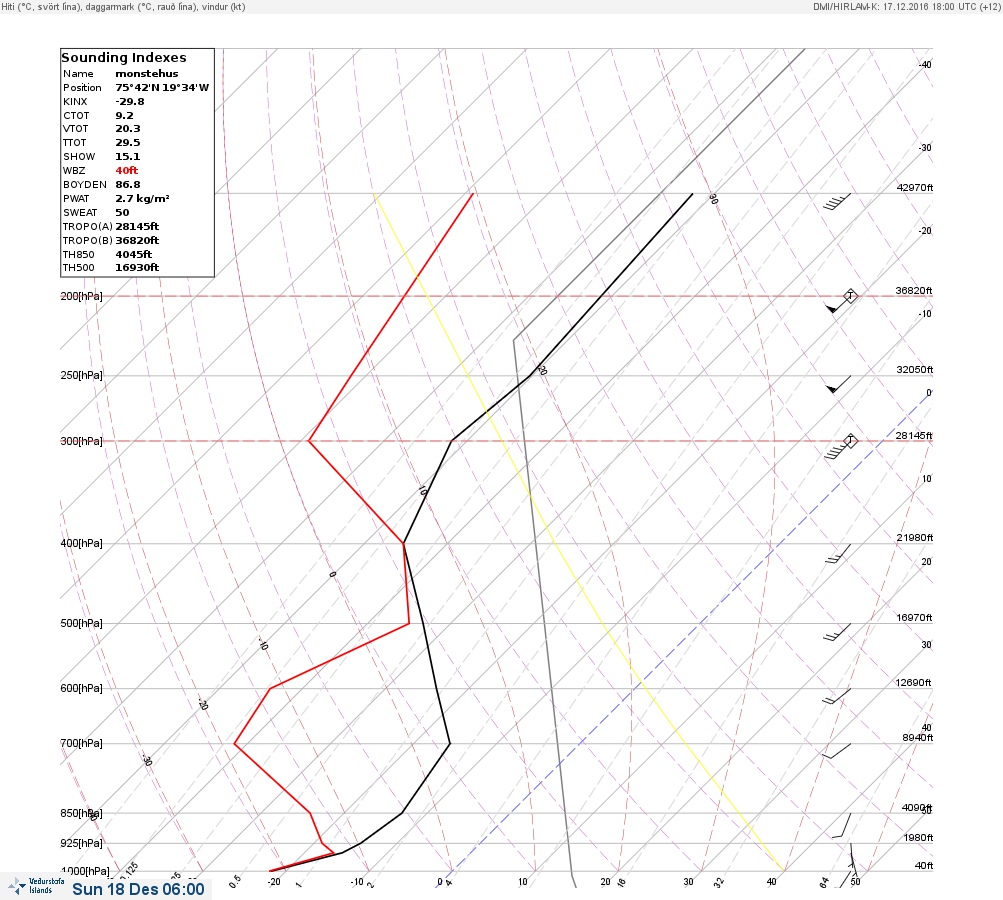Click the 32050ft altitude label
The height and width of the screenshot is (900, 1003).
click(x=915, y=370)
